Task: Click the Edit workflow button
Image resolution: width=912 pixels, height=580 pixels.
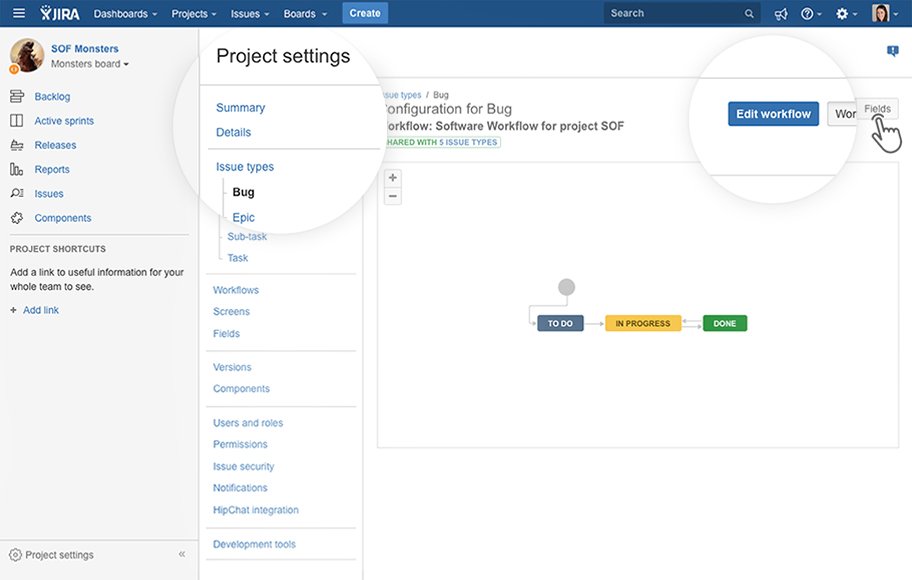Action: pyautogui.click(x=773, y=113)
